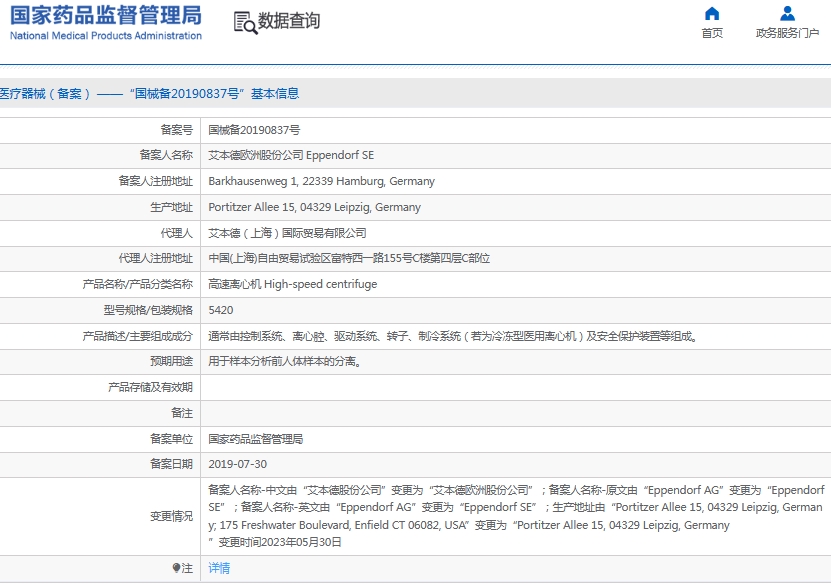Click the 型号规格/包装规格 label

coord(148,310)
